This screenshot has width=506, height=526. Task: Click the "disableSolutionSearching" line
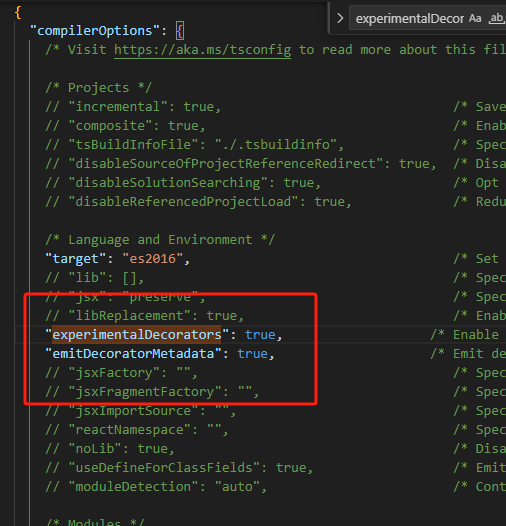tap(183, 183)
